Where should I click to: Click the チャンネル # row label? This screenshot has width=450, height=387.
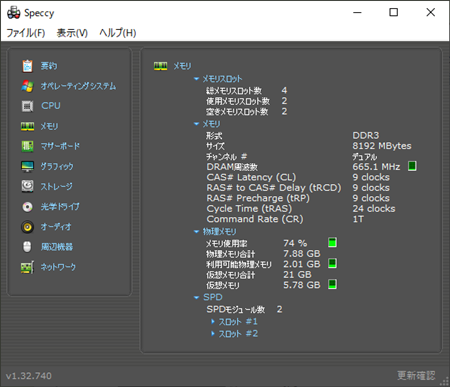(226, 157)
